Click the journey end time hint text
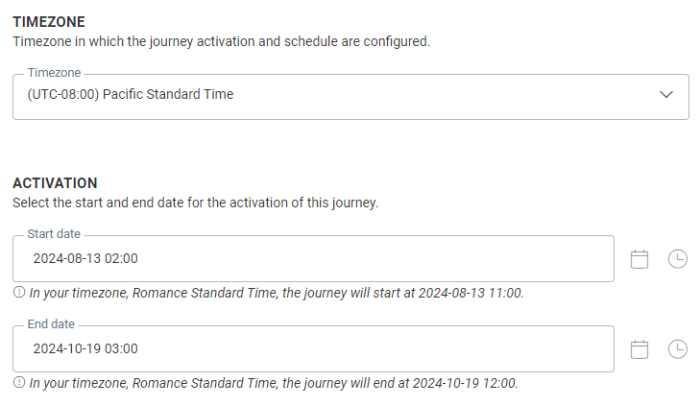 (x=273, y=383)
